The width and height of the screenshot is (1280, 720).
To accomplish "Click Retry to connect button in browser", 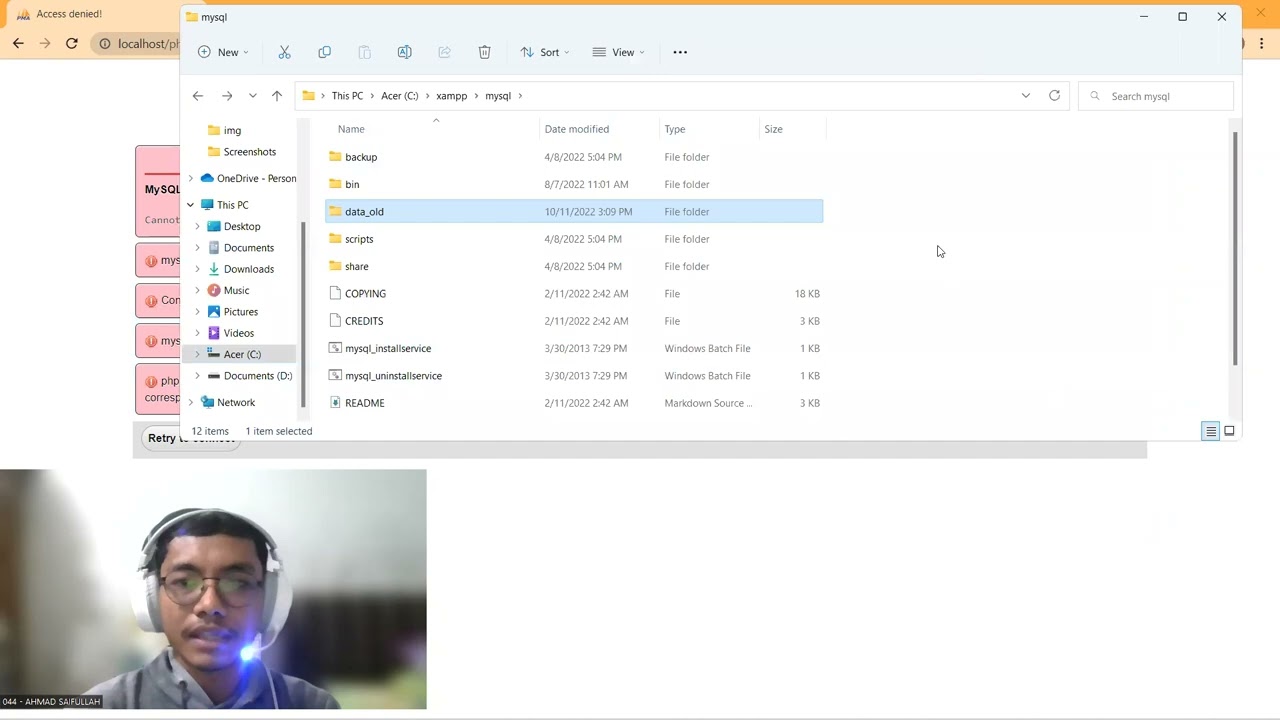I will click(x=191, y=438).
